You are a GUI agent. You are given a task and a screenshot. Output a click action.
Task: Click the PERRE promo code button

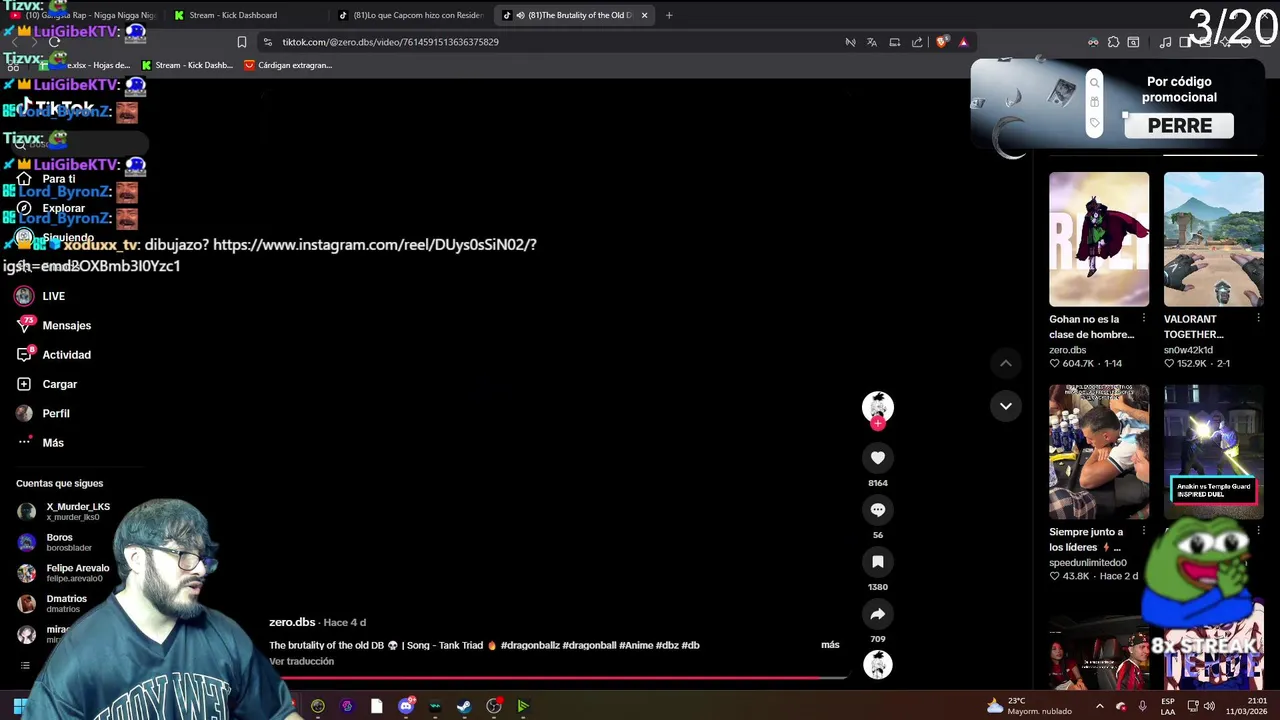1179,126
